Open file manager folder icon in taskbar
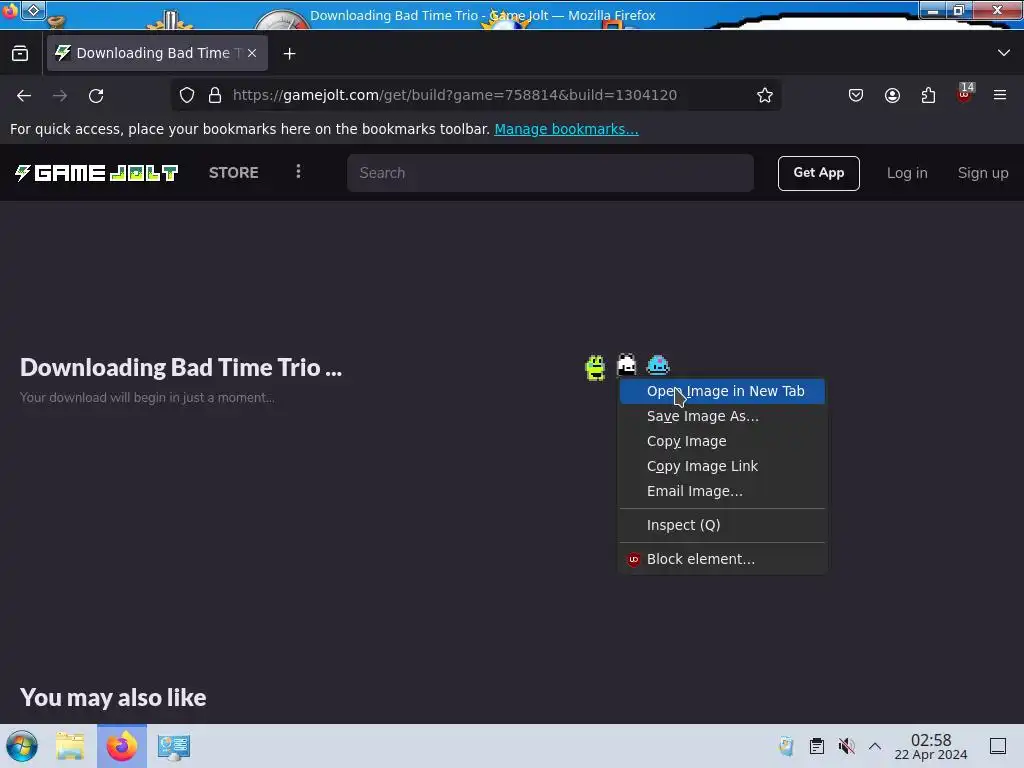 click(70, 746)
